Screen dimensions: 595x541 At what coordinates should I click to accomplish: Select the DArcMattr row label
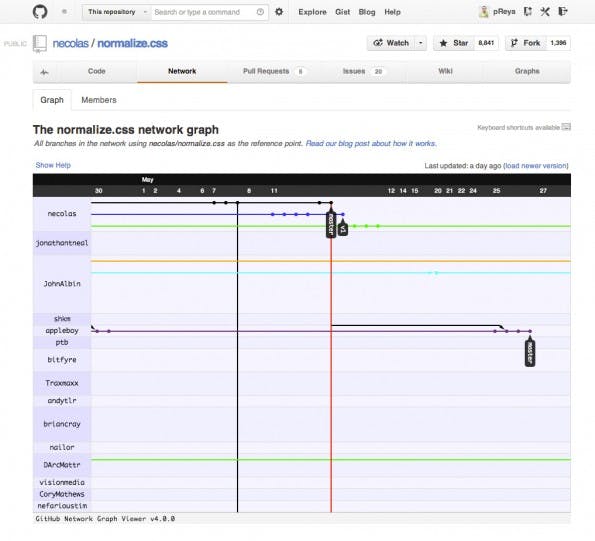[x=62, y=465]
